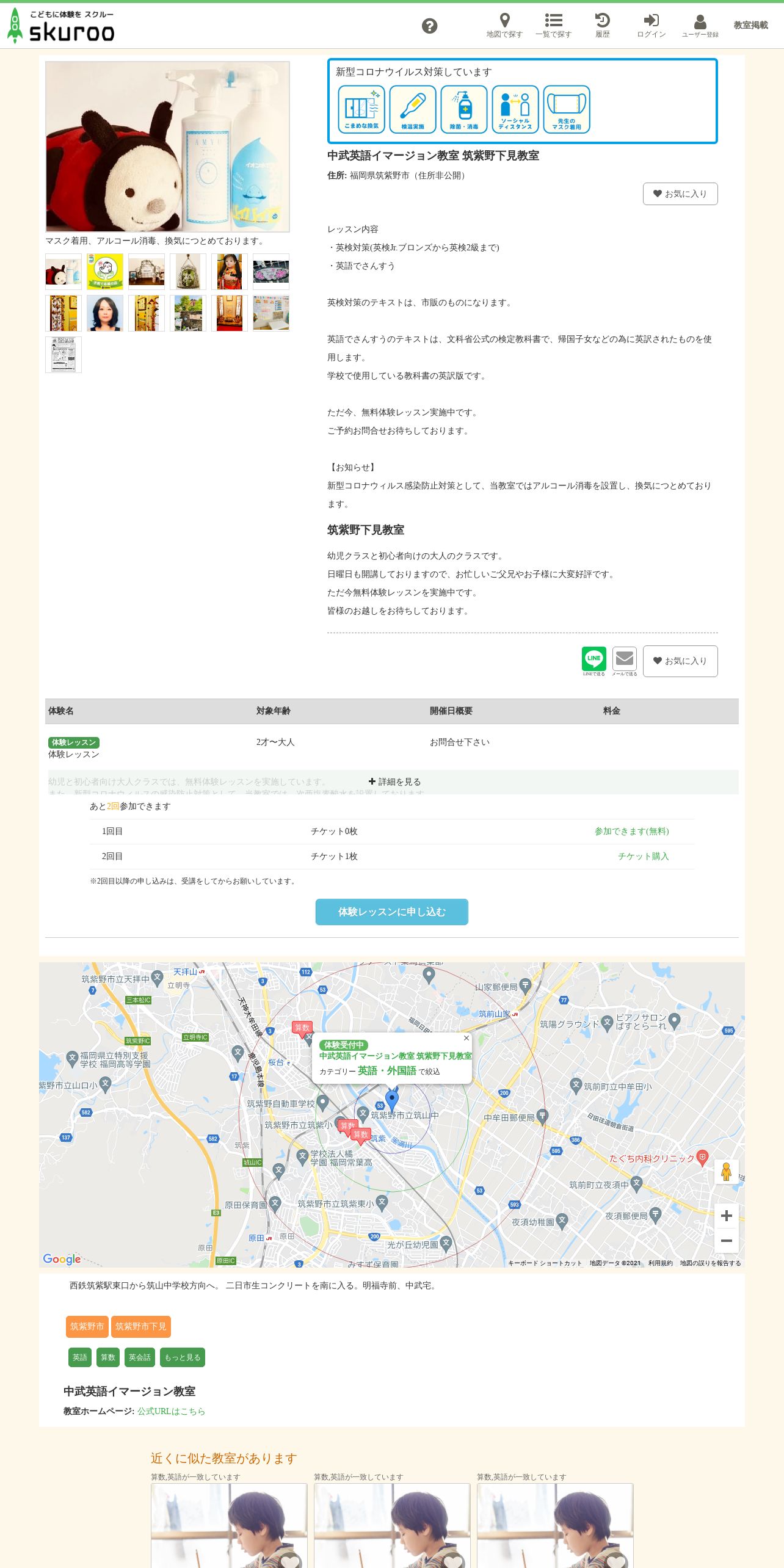The image size is (784, 1568).
Task: Open the 履歴 history icon
Action: [x=603, y=26]
